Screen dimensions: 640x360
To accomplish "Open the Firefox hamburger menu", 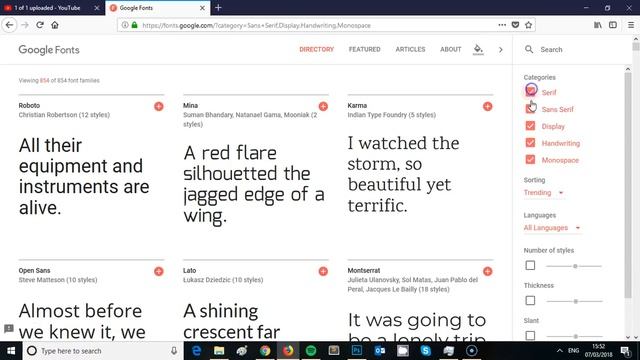I will coord(631,25).
